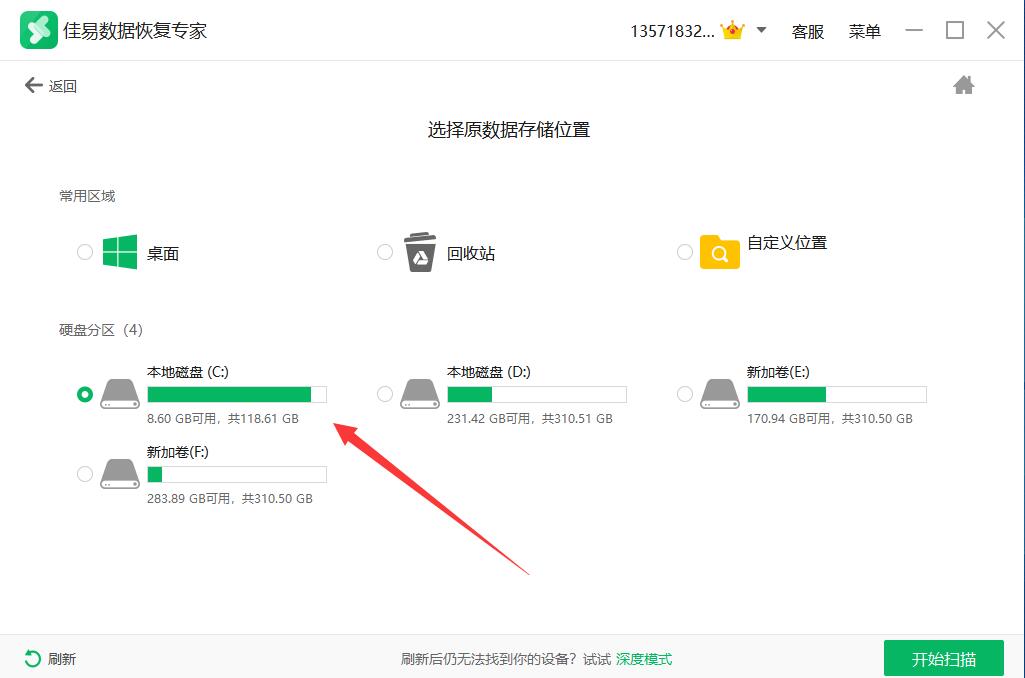Click the home icon
This screenshot has height=678, width=1025.
[x=964, y=85]
